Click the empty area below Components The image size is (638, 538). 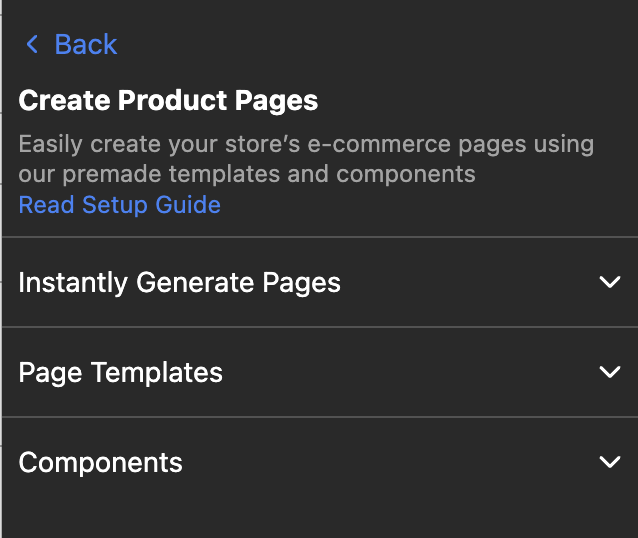pos(319,510)
